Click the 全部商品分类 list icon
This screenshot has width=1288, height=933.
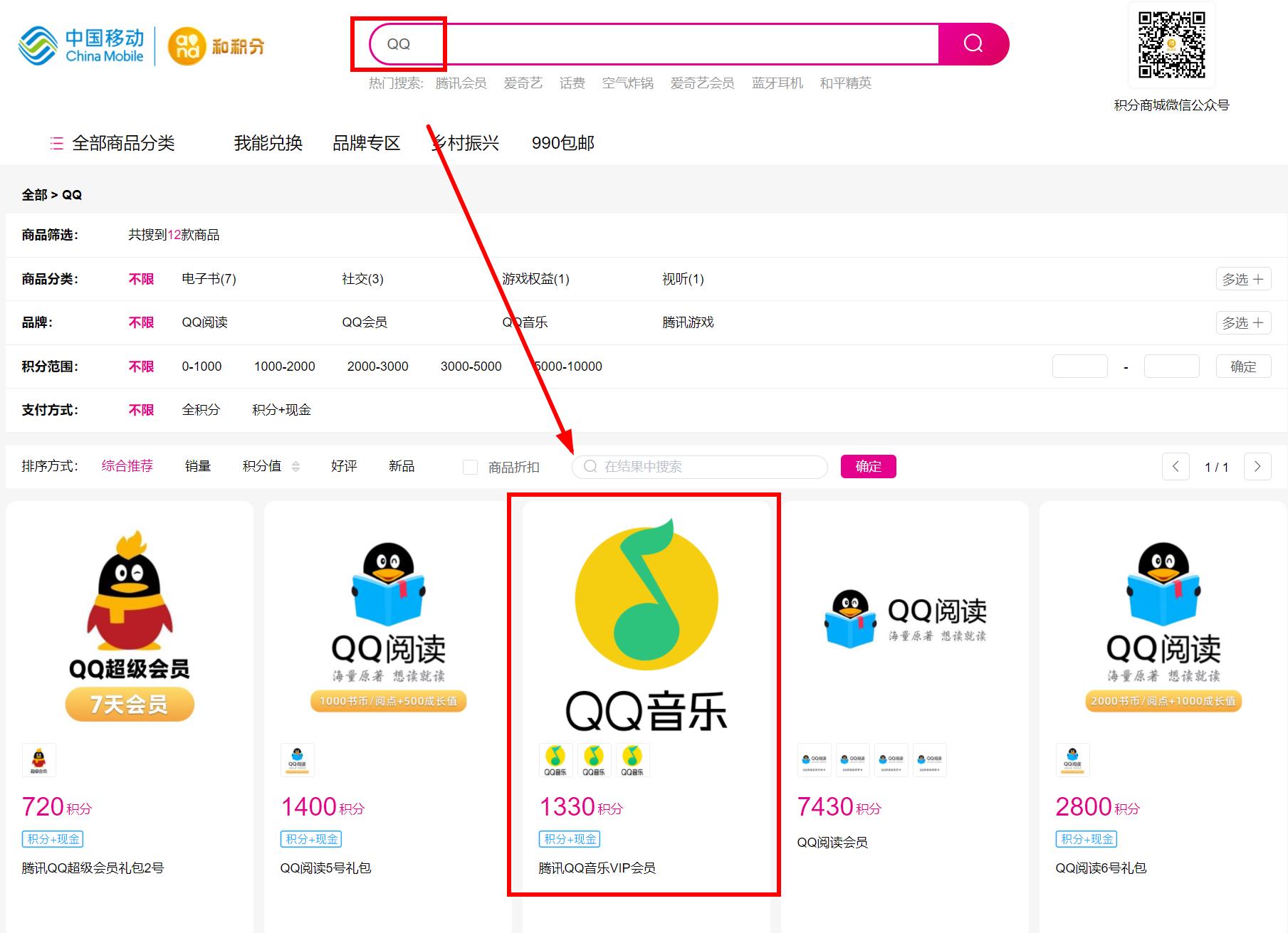(57, 143)
